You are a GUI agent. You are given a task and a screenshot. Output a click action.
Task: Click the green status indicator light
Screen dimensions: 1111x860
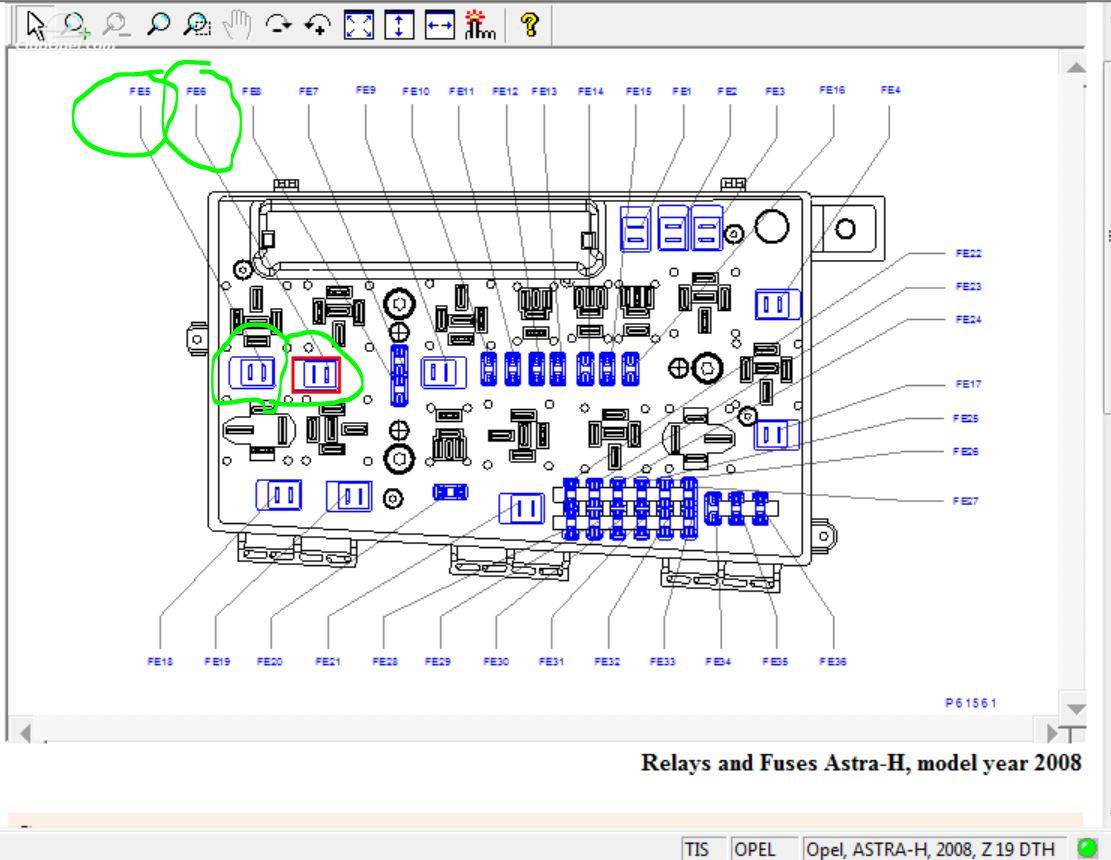point(1087,847)
